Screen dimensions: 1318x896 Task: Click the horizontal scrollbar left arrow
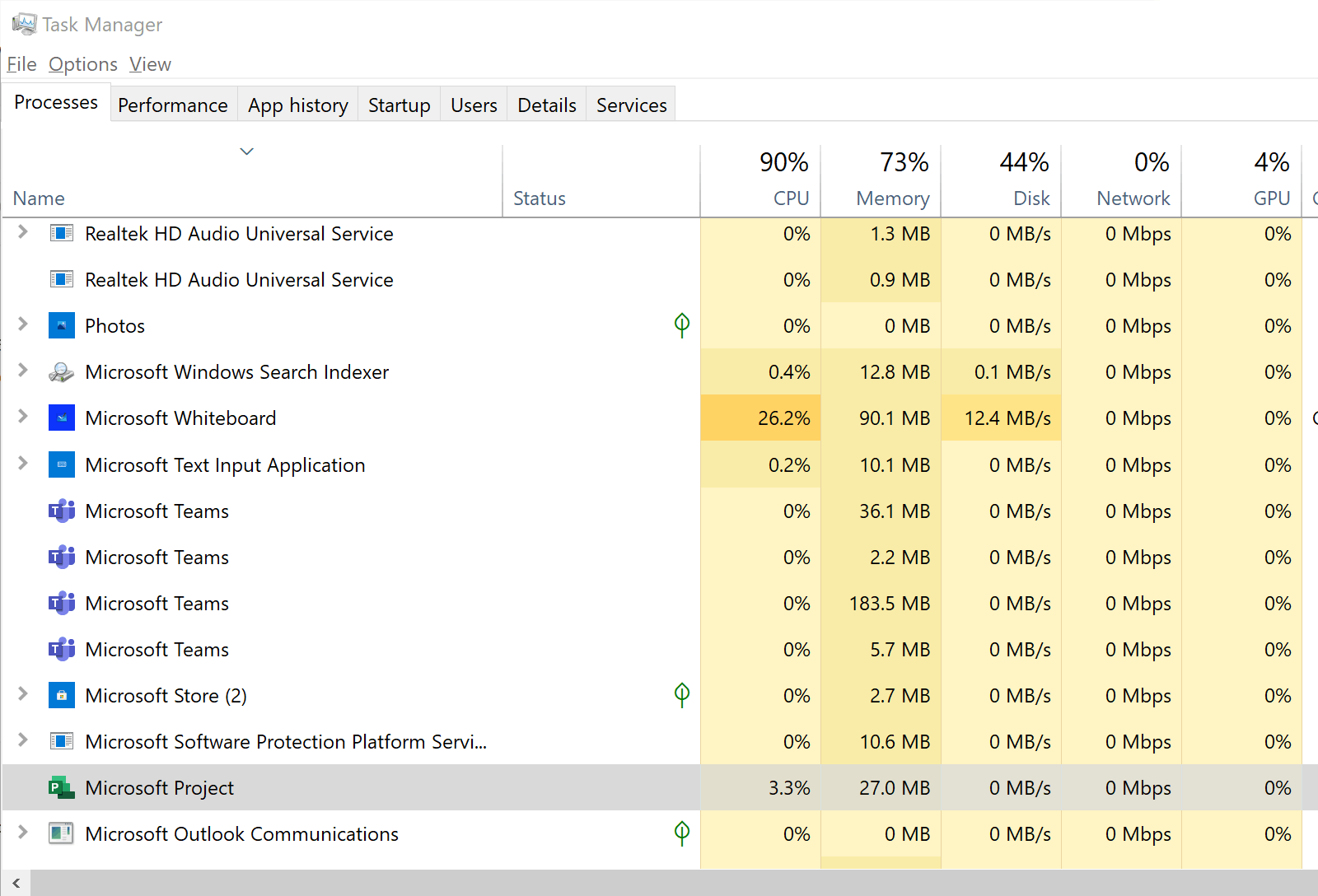click(16, 883)
